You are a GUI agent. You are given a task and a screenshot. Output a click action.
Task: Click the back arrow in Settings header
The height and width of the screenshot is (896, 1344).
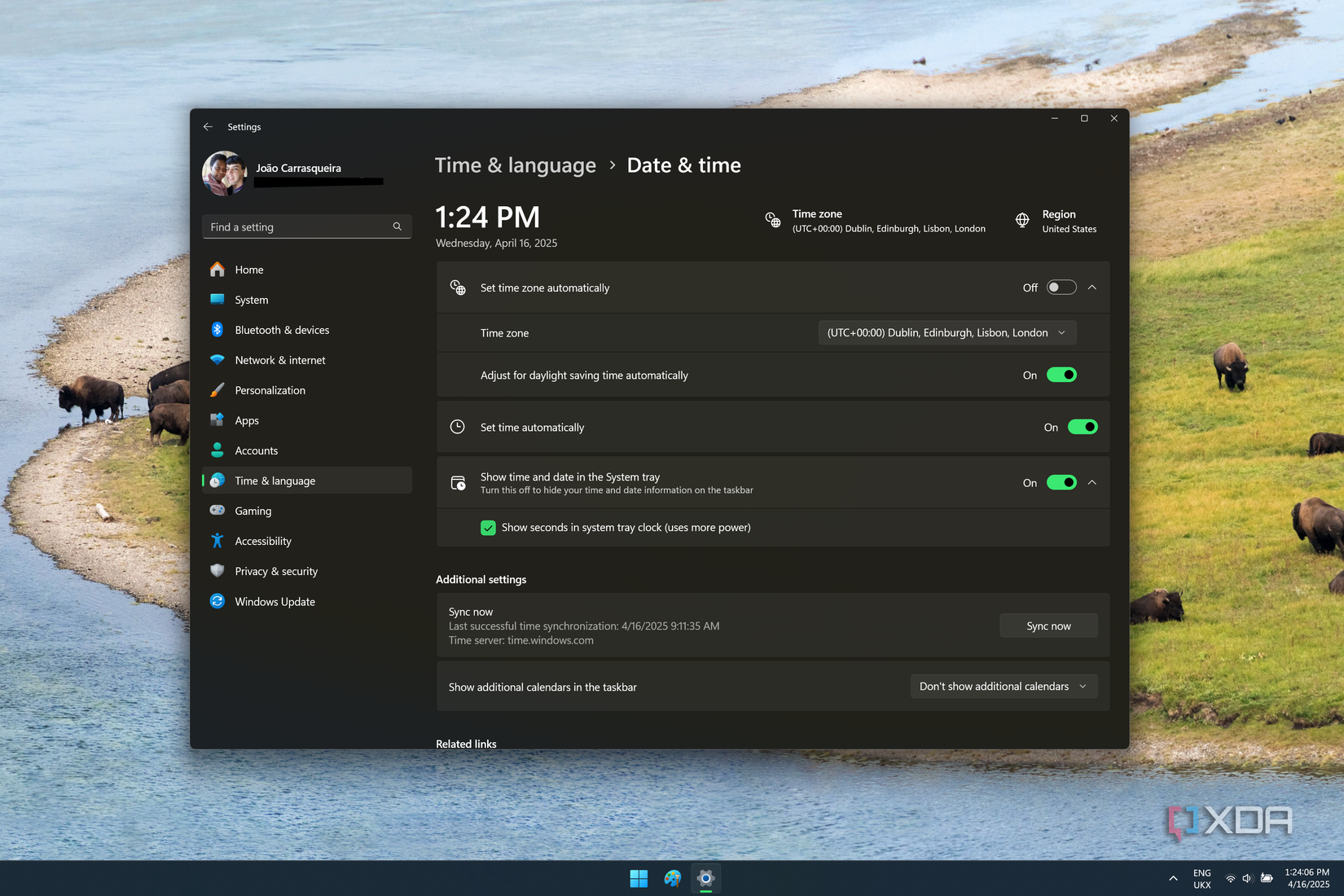(x=208, y=127)
